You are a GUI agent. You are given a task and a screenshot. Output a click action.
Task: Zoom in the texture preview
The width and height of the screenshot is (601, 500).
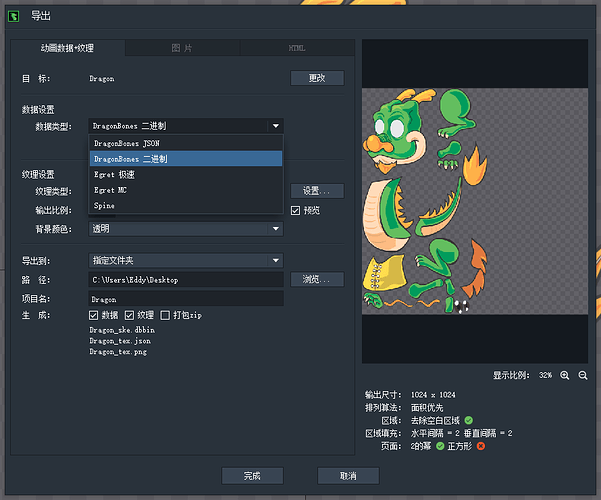coord(565,375)
